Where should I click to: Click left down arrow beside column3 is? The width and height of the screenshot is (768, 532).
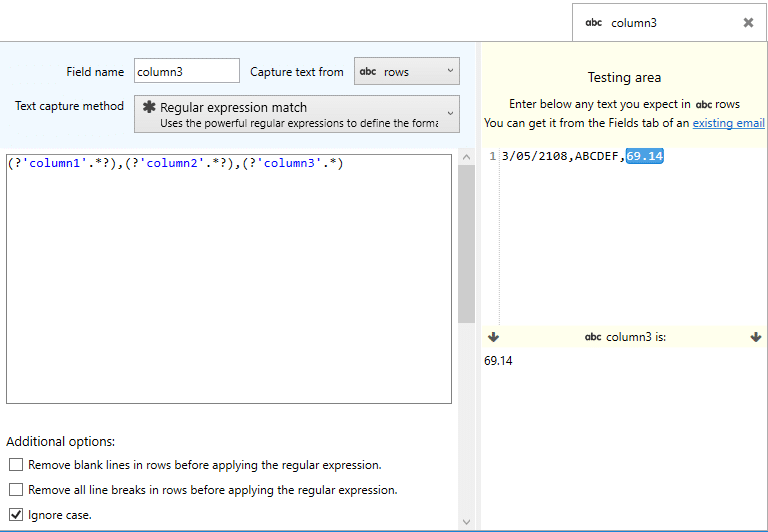(493, 337)
